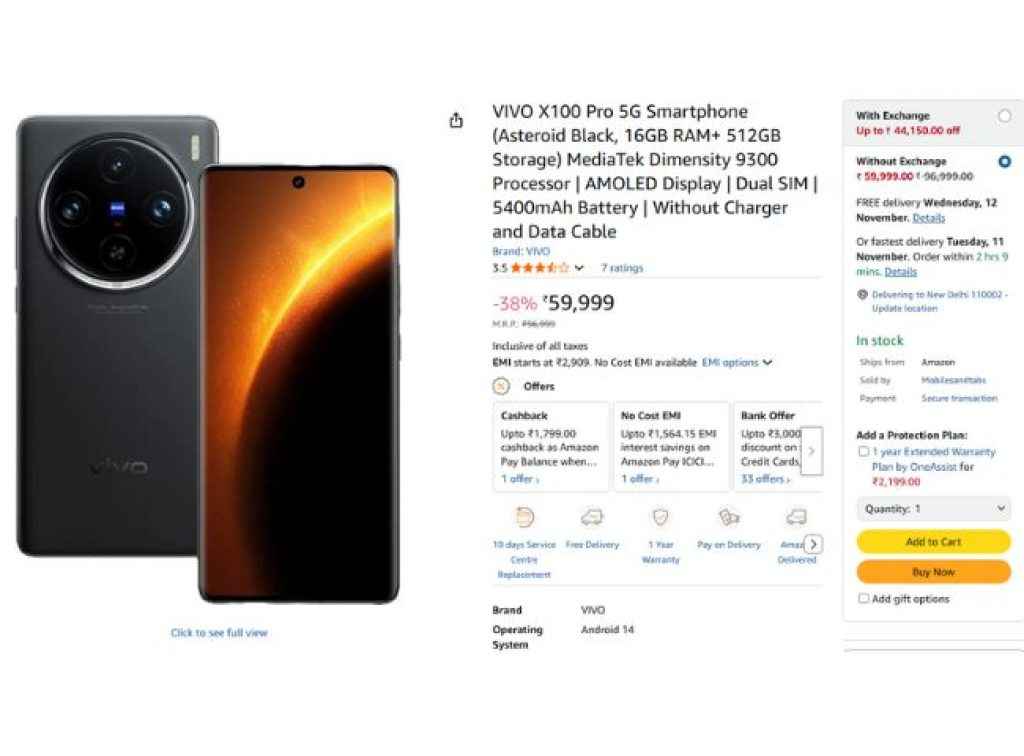Screen dimensions: 1024x756
Task: Click the Pay on Delivery icon
Action: pyautogui.click(x=727, y=516)
